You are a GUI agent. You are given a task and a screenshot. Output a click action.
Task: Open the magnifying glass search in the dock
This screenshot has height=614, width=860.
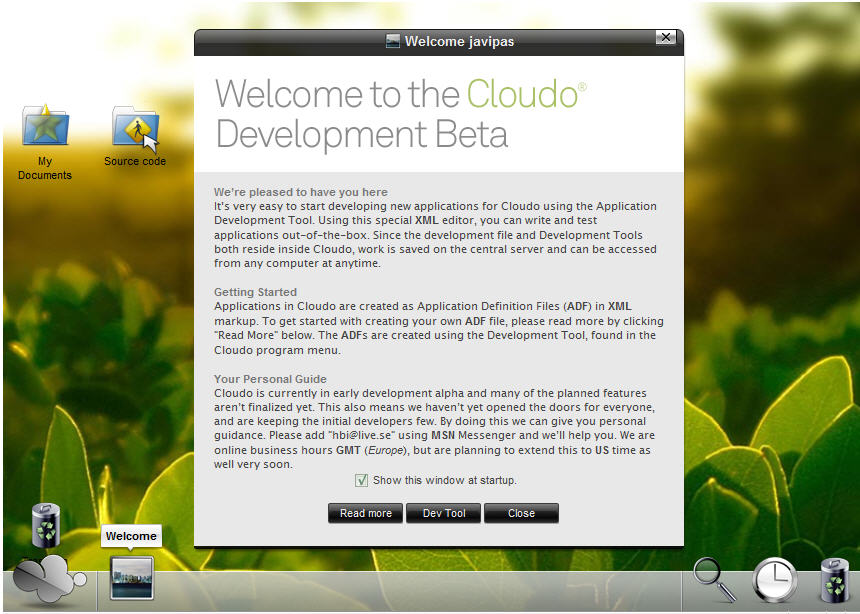click(714, 579)
